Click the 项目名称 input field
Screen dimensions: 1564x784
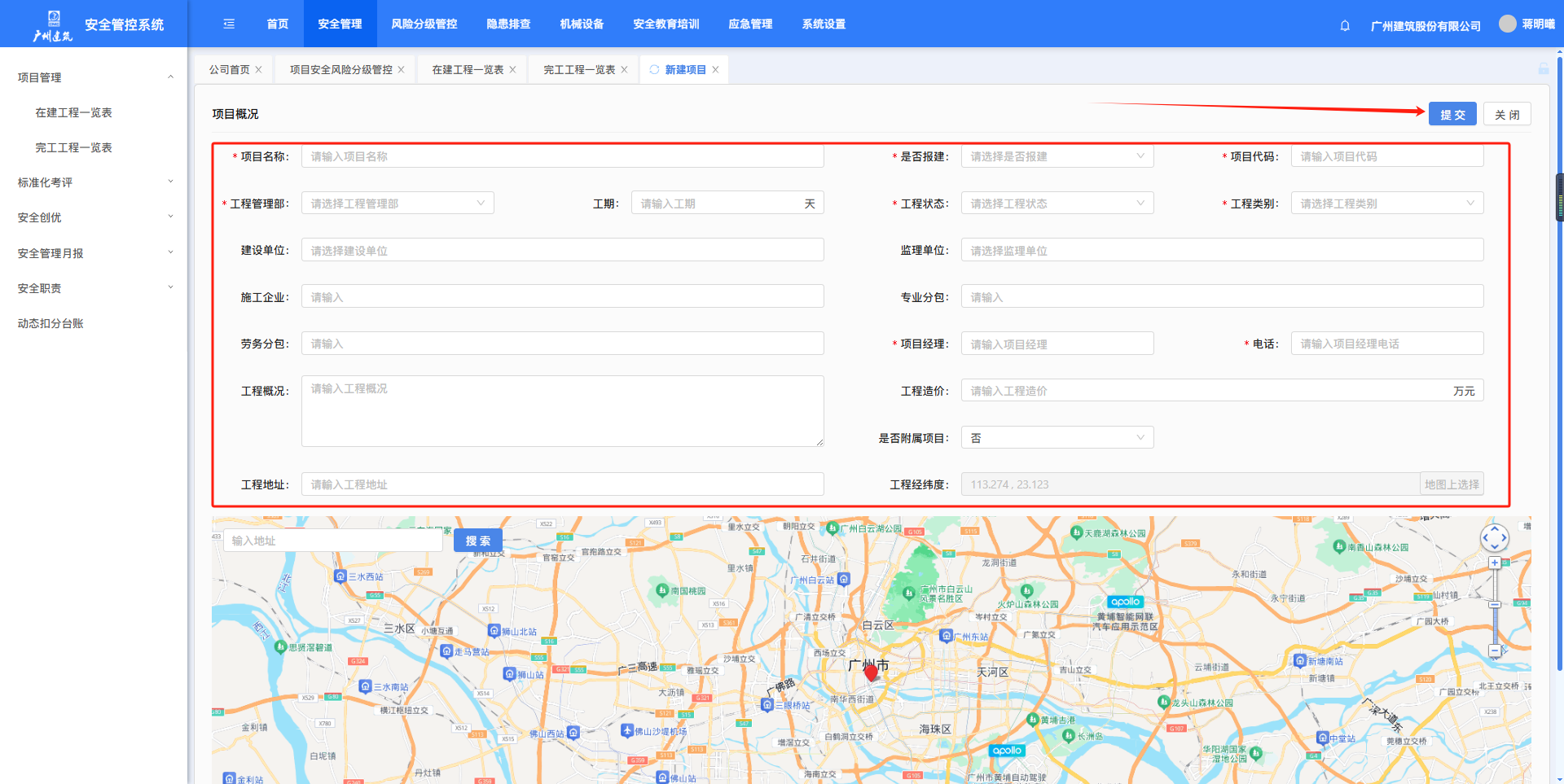[x=562, y=156]
